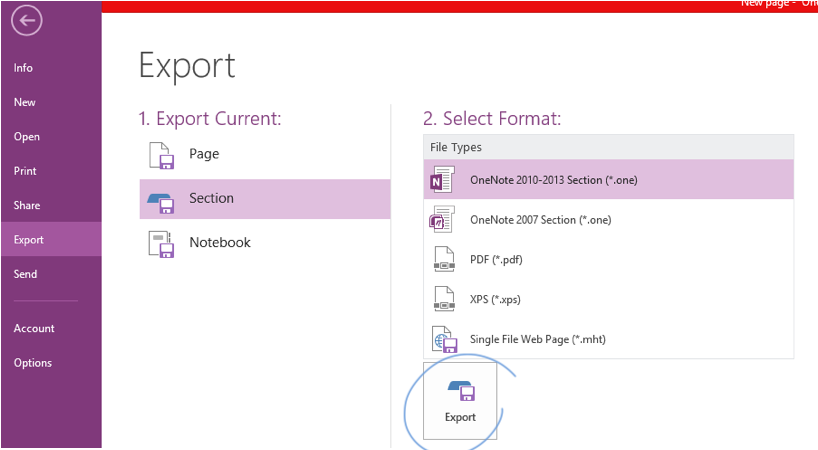Choose the "Notebook" export scope label
Screen dimensions: 818x450
coord(220,242)
